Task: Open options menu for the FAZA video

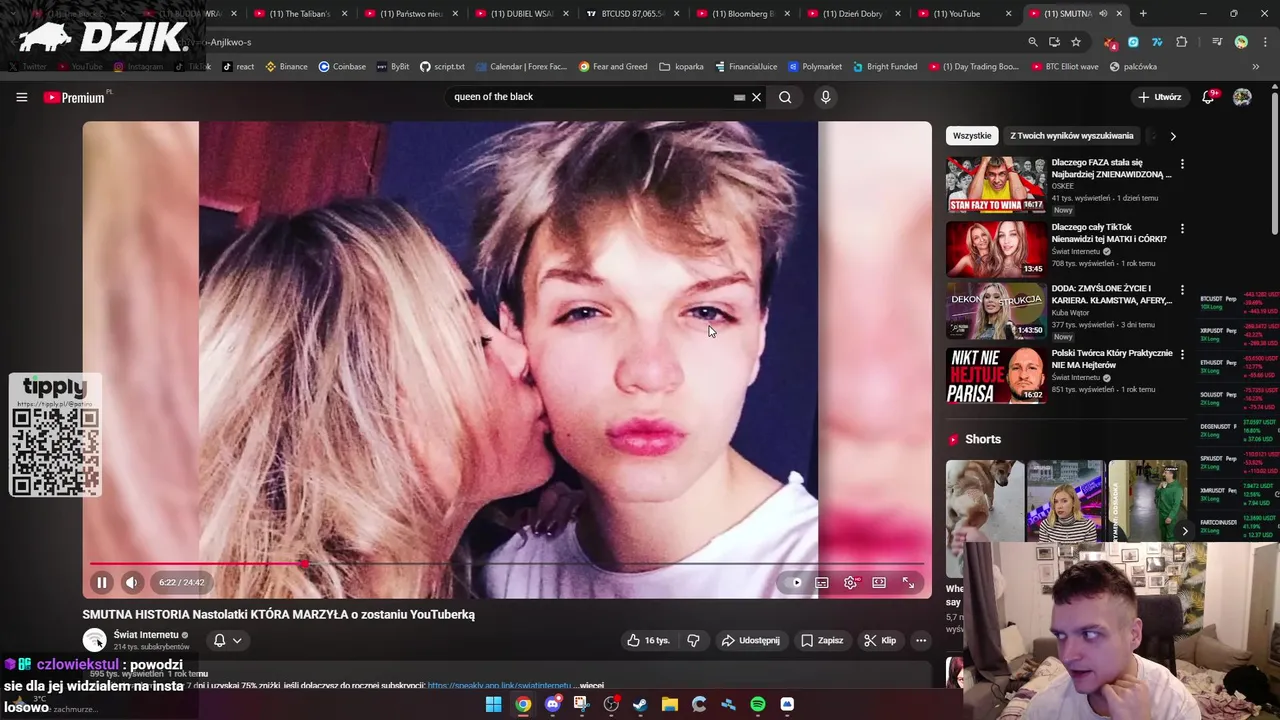Action: pos(1182,164)
